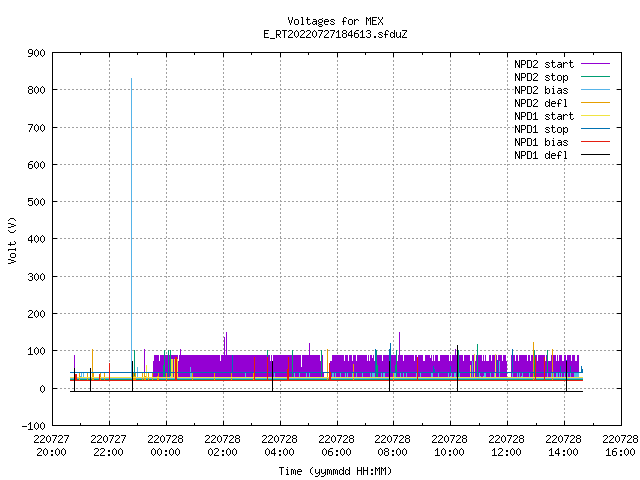The image size is (640, 480).
Task: Click the y-axis tick value 800
Action: point(36,90)
